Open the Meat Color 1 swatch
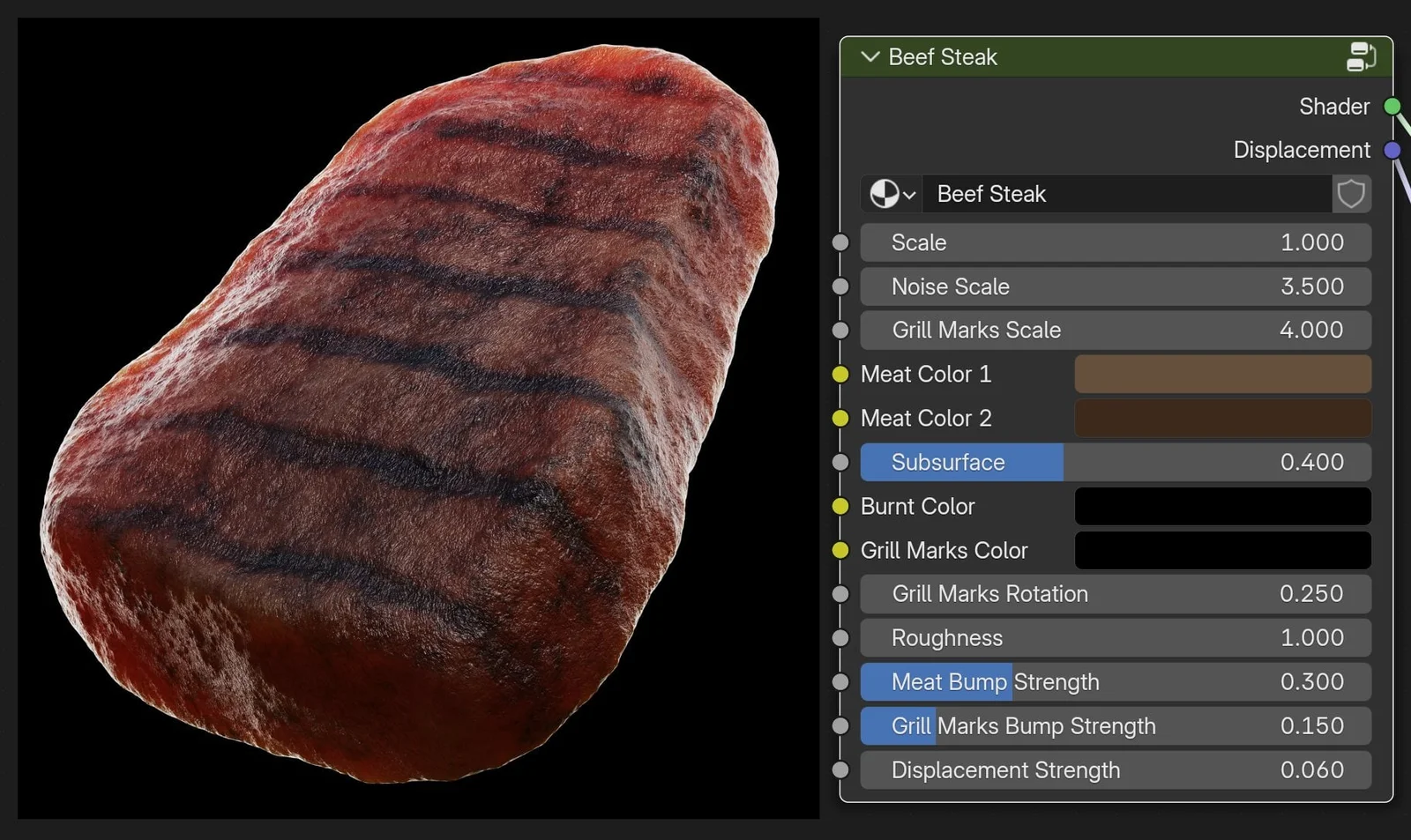Screen dimensions: 1411x840 (x=1222, y=374)
